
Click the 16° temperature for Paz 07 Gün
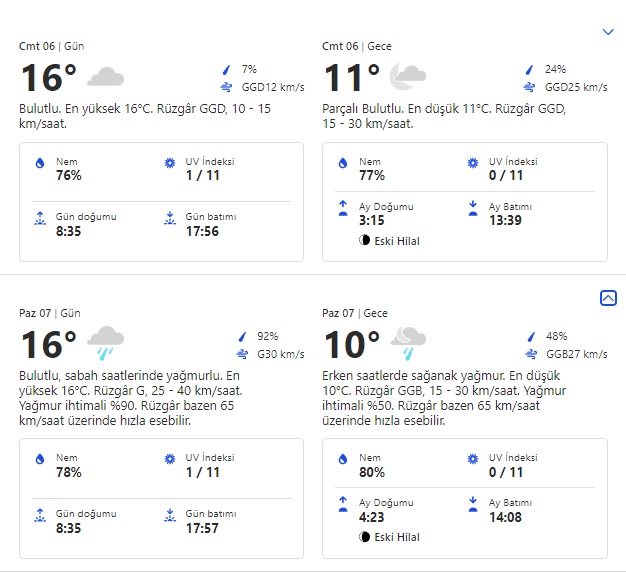coord(48,345)
